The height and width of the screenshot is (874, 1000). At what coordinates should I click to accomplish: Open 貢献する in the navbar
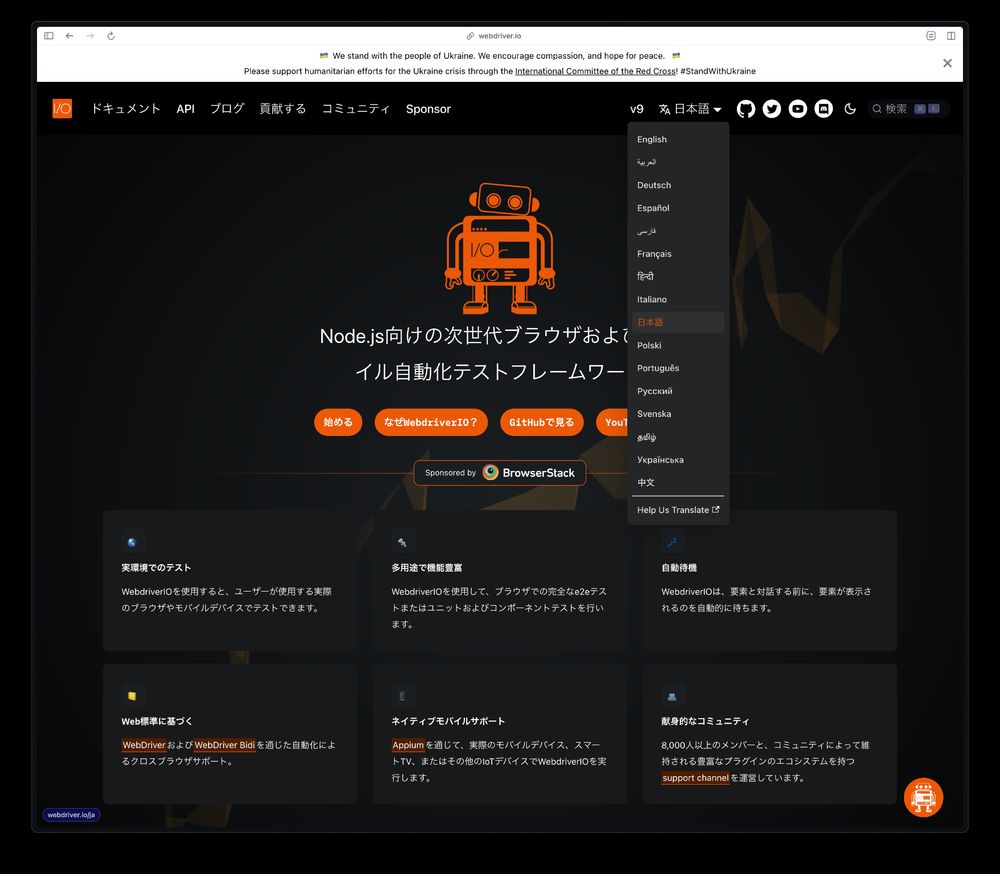pyautogui.click(x=283, y=109)
